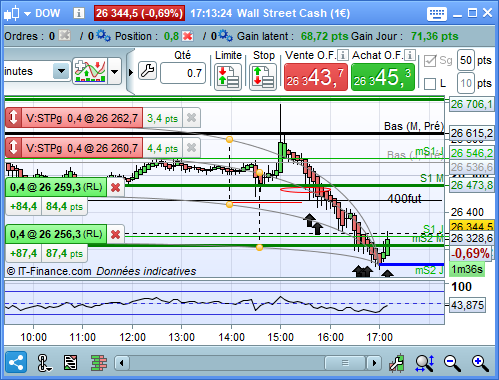
Task: Cancel the stop order 26 260,7
Action: pos(191,147)
